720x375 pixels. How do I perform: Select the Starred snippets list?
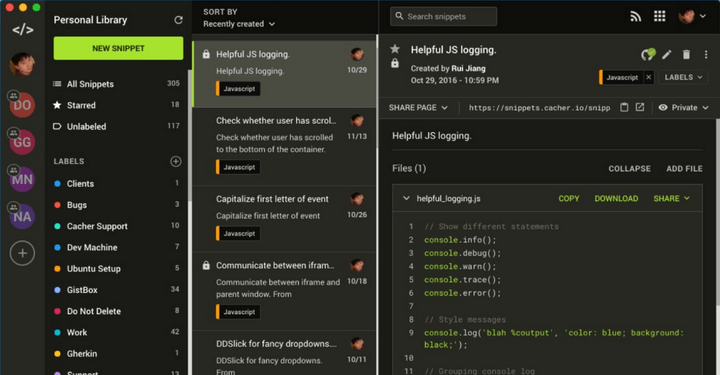pyautogui.click(x=117, y=105)
